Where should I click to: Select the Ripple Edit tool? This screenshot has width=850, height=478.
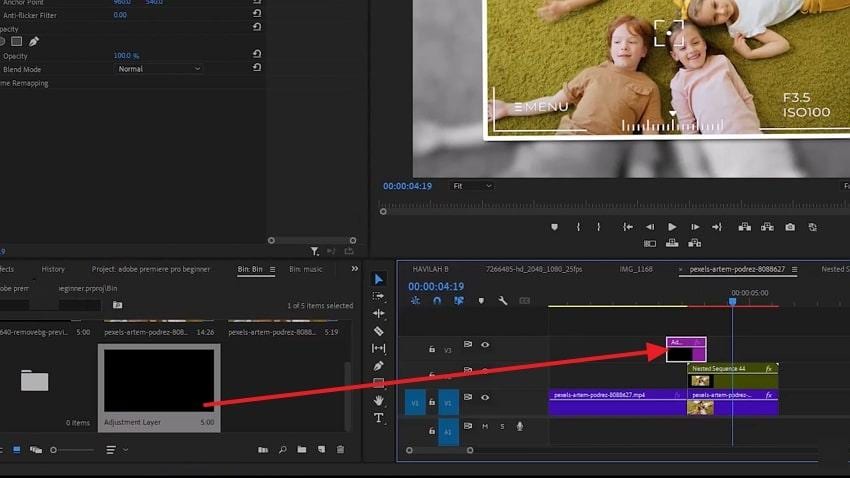click(x=378, y=313)
